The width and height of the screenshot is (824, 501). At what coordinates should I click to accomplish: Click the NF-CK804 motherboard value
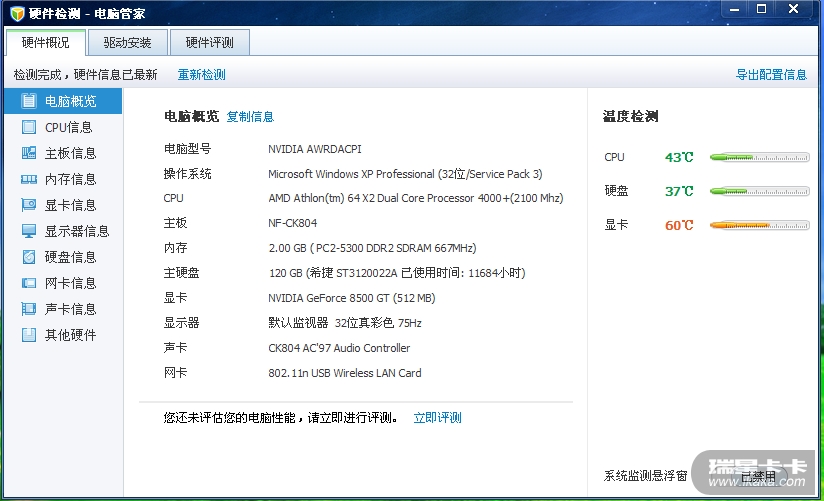coord(293,223)
